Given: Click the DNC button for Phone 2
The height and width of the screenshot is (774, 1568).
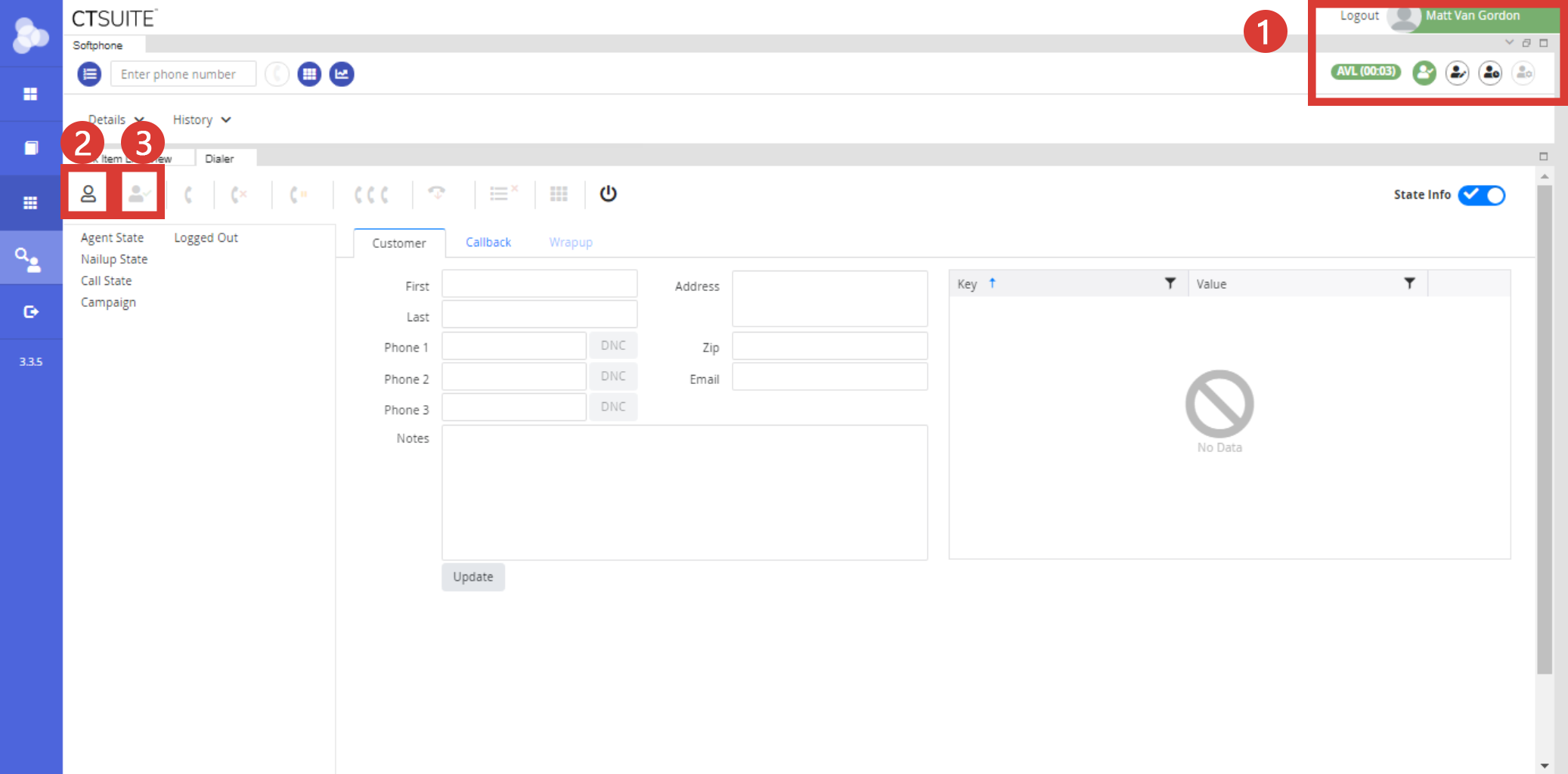Looking at the screenshot, I should coord(613,376).
